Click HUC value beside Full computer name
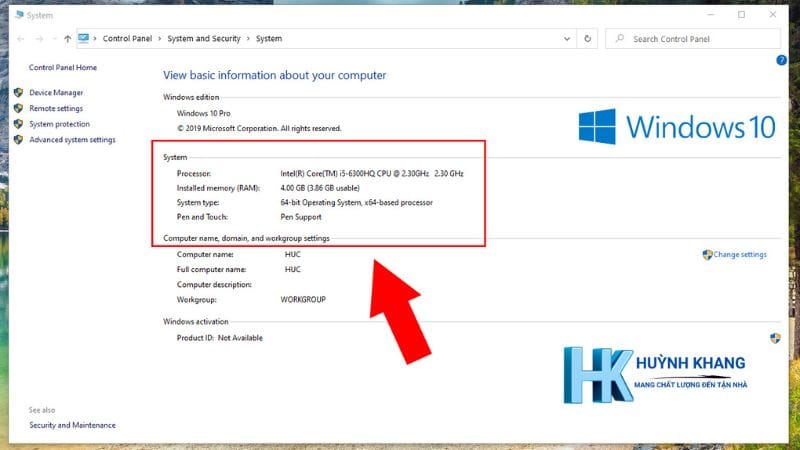The width and height of the screenshot is (800, 450). click(x=293, y=269)
